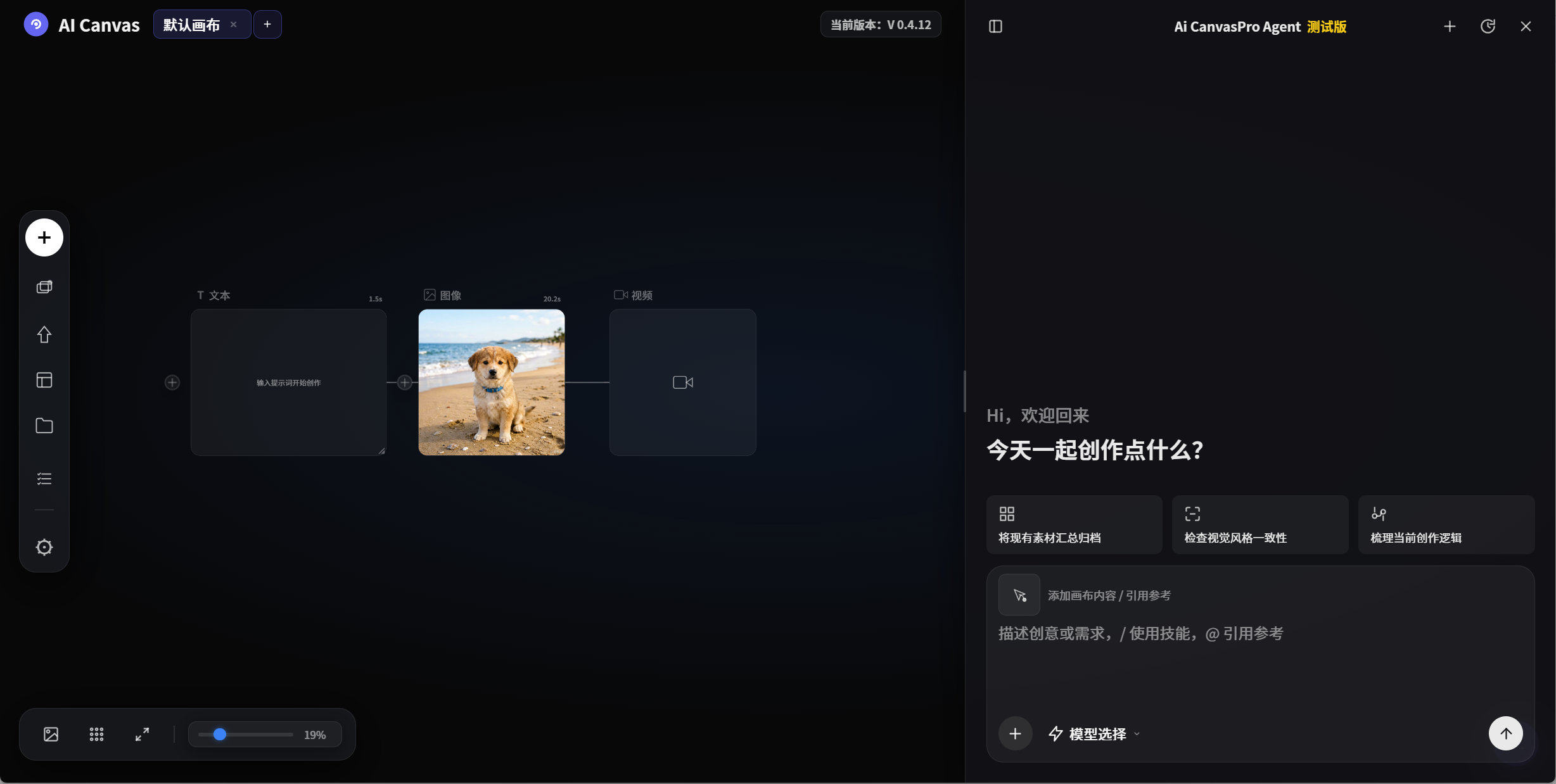Viewport: 1556px width, 784px height.
Task: Open the image library icon in the sidebar
Action: (x=44, y=287)
